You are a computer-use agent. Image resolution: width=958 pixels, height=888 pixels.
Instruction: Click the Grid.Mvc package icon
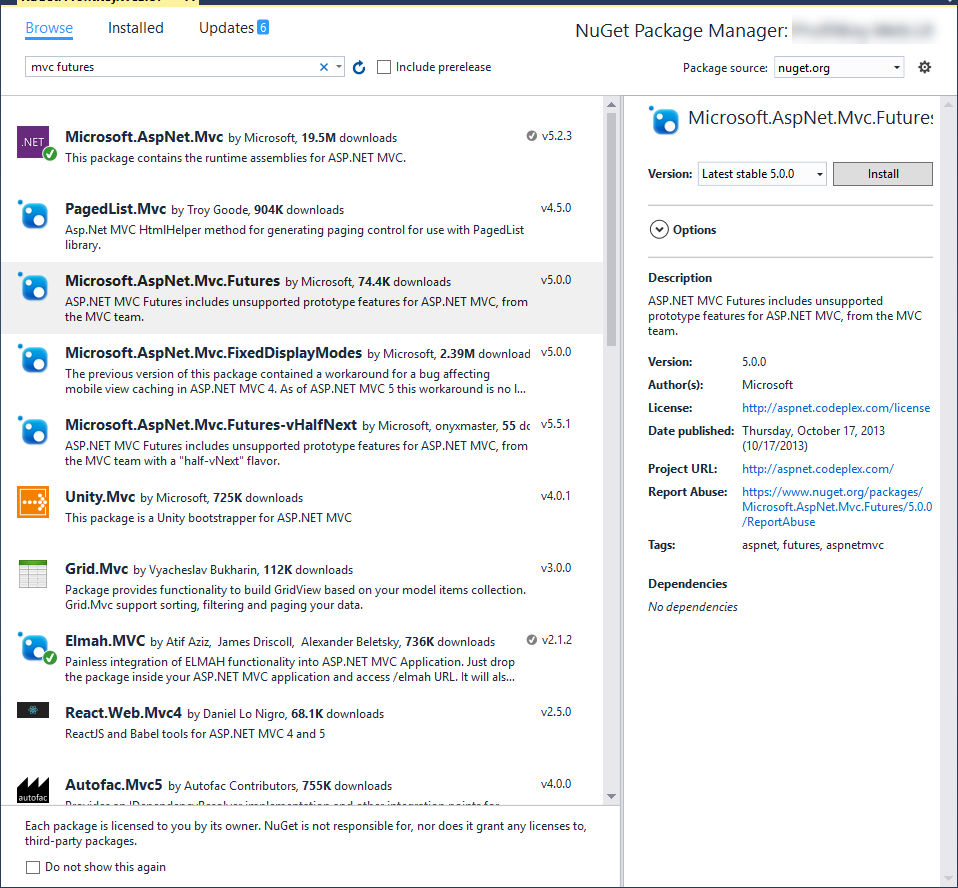click(x=33, y=574)
